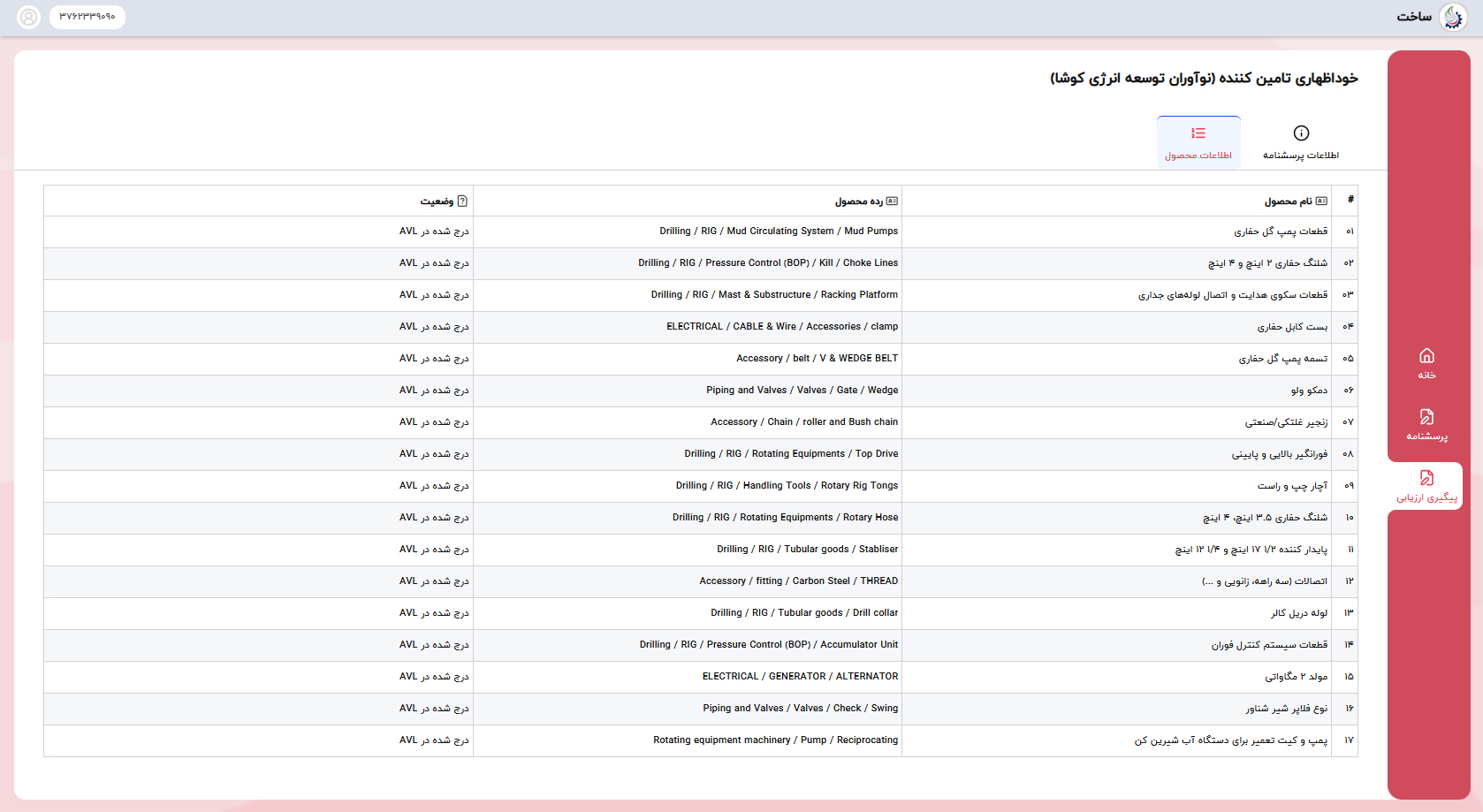Image resolution: width=1483 pixels, height=812 pixels.
Task: Select the Kill / Choke Lines row
Action: (x=700, y=263)
